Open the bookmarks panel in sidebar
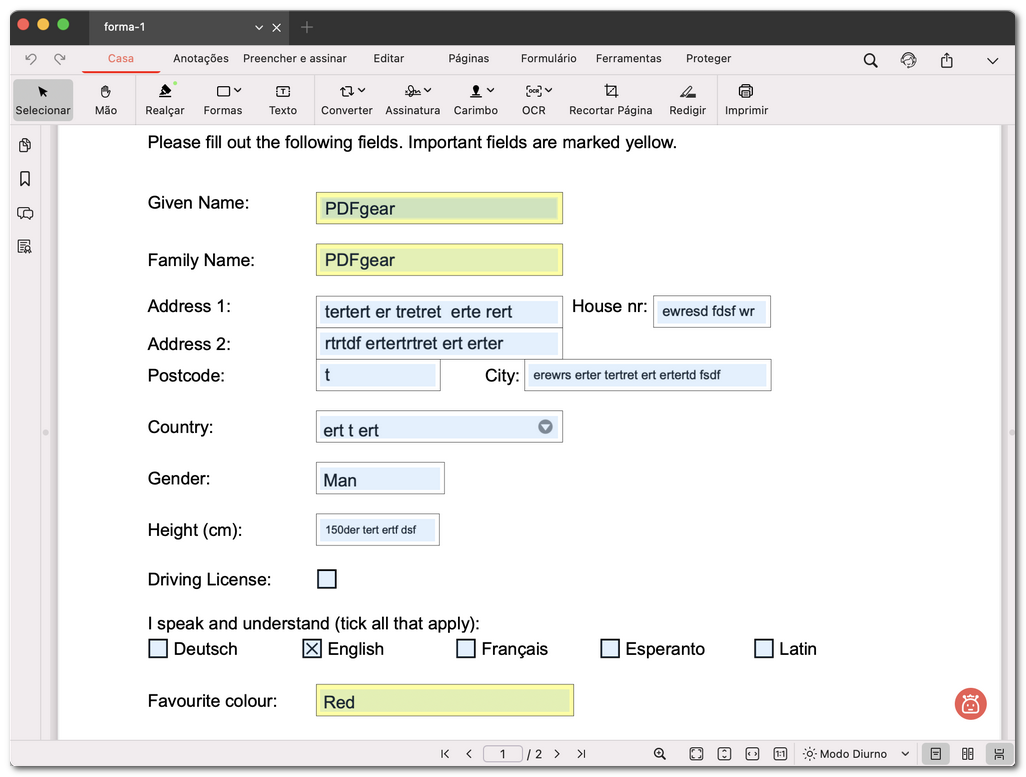This screenshot has height=777, width=1026. point(25,179)
